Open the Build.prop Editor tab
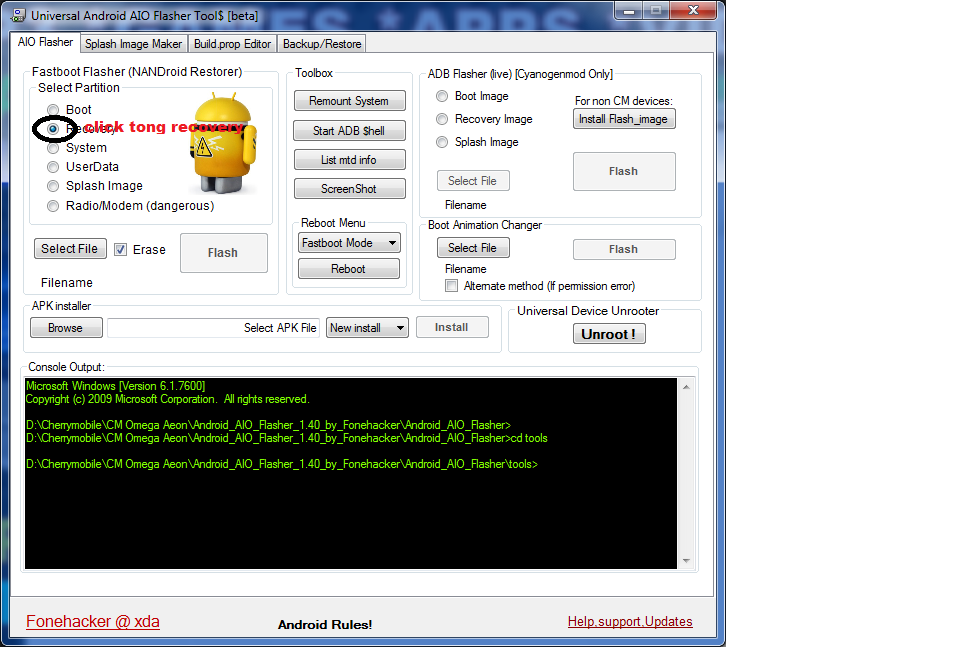Viewport: 960px width, 647px height. [x=232, y=44]
